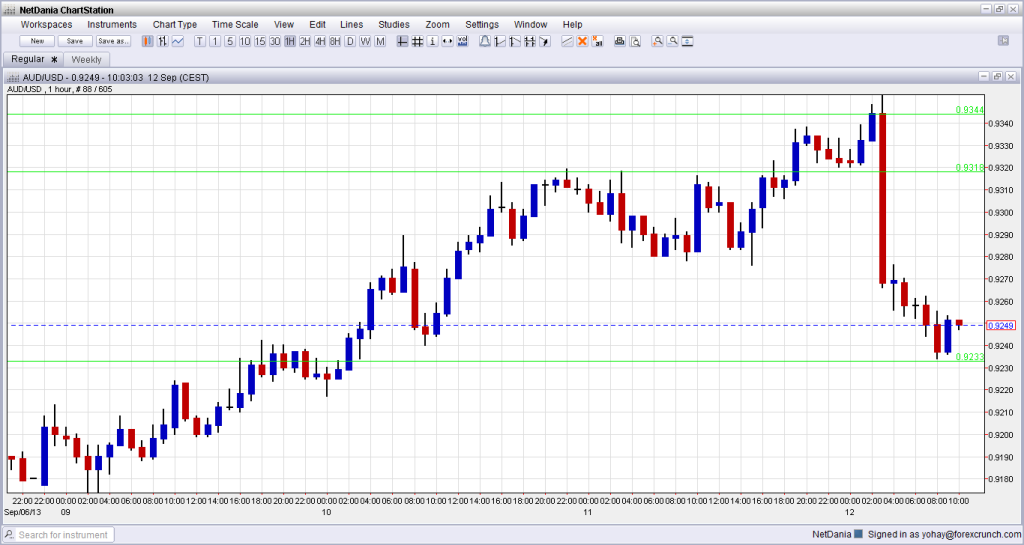The height and width of the screenshot is (545, 1024).
Task: Open the Chart Type menu
Action: 175,24
